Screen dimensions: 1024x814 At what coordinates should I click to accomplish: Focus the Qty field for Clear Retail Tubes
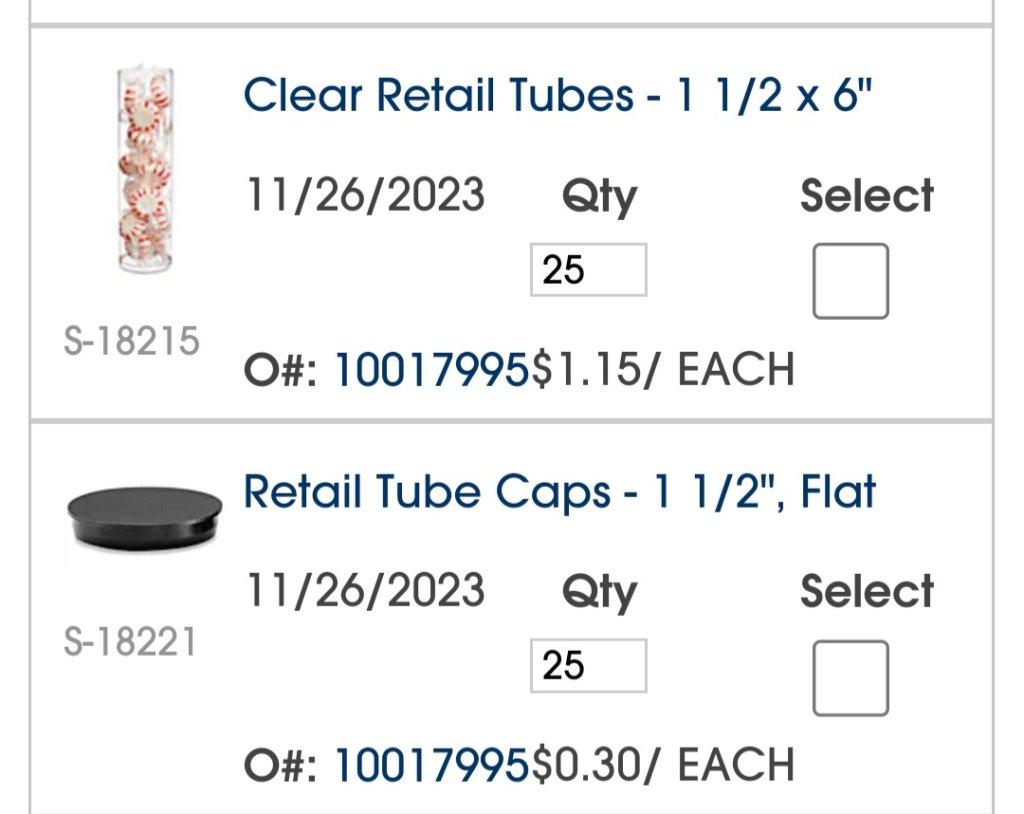click(x=588, y=270)
